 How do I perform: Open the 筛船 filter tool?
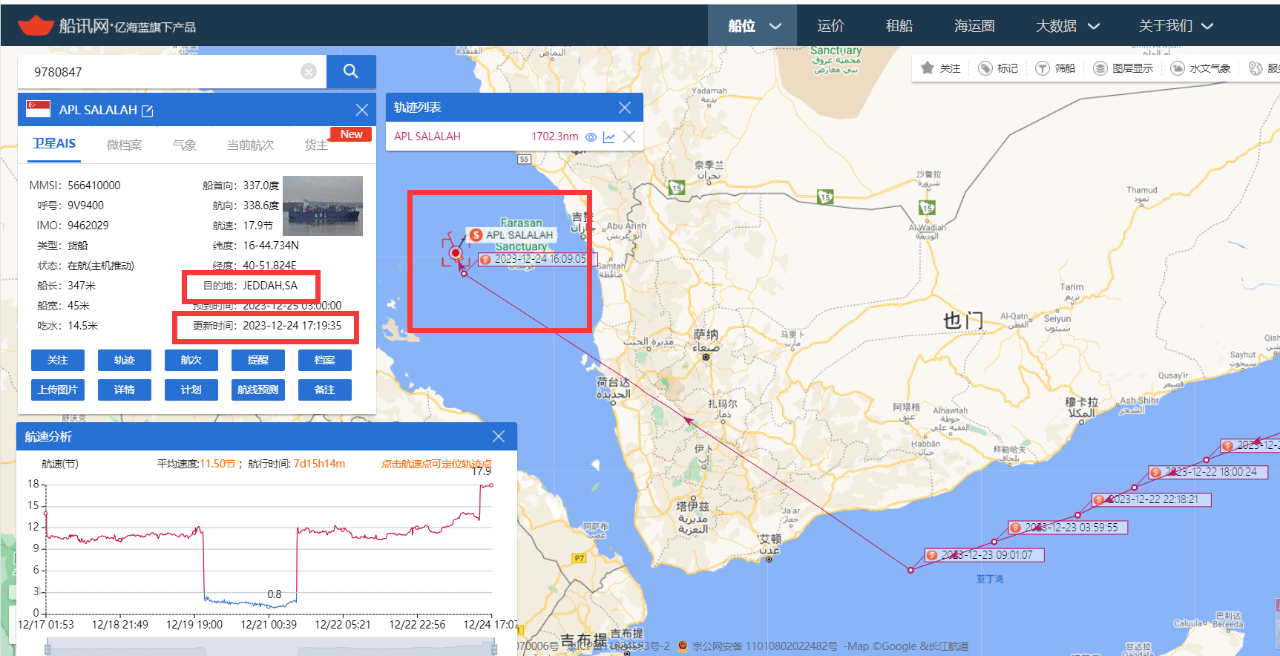1042,68
